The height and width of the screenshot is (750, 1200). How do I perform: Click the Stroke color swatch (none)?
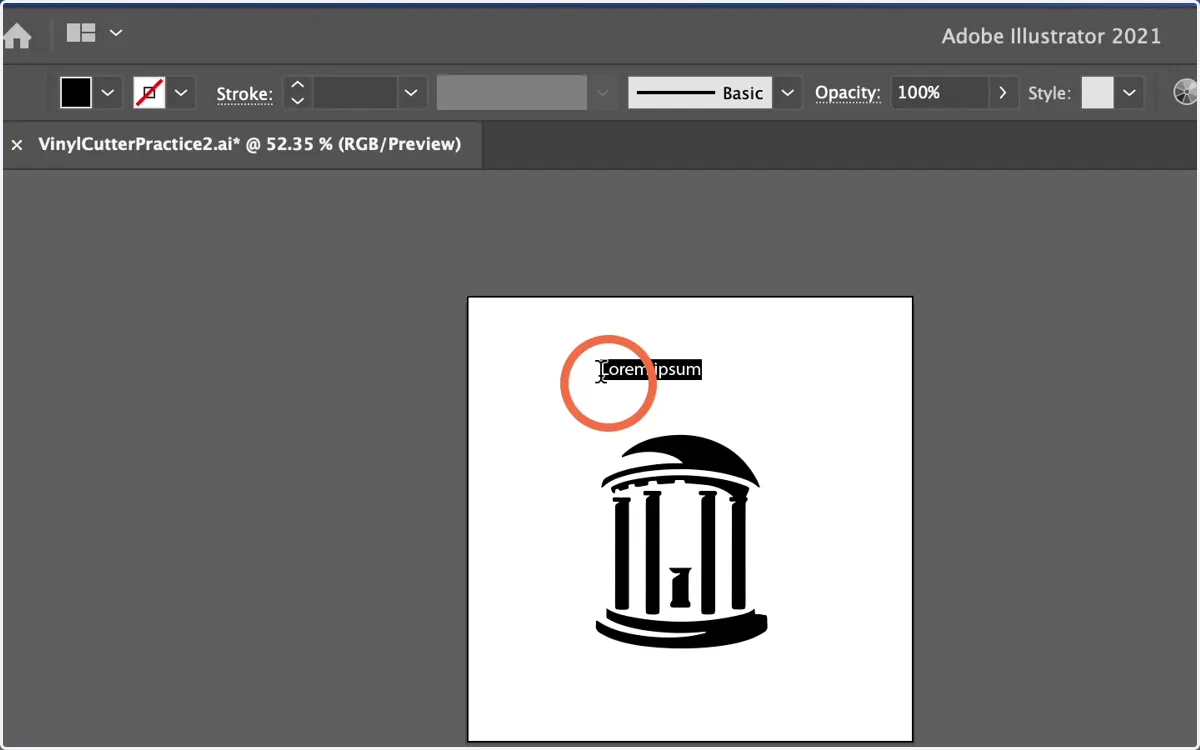click(x=149, y=93)
